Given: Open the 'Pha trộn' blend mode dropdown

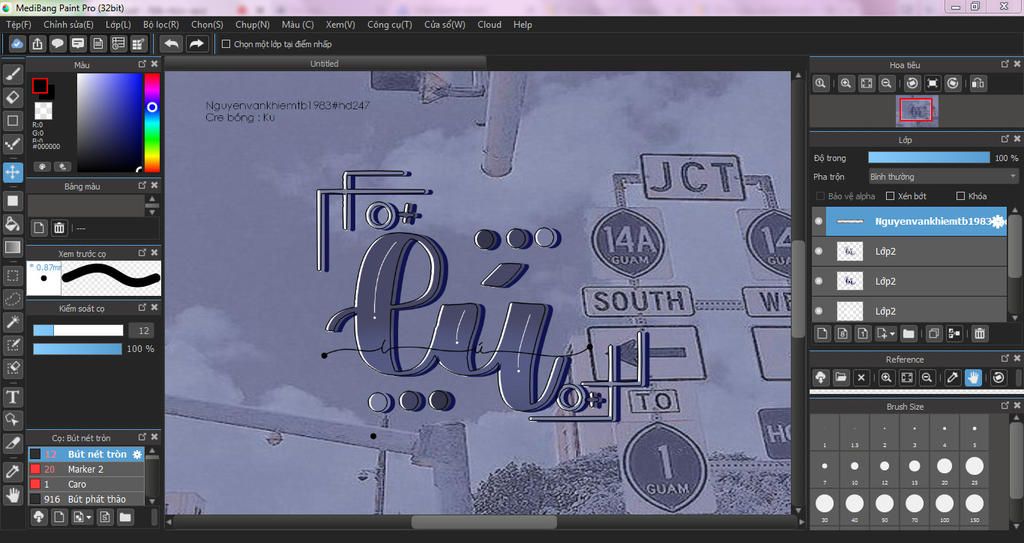Looking at the screenshot, I should click(943, 176).
